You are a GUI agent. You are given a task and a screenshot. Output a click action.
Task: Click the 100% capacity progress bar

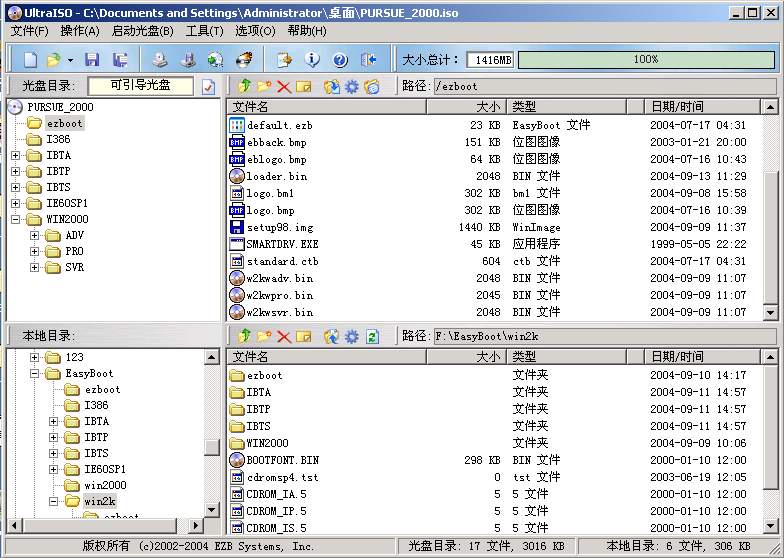click(x=646, y=60)
